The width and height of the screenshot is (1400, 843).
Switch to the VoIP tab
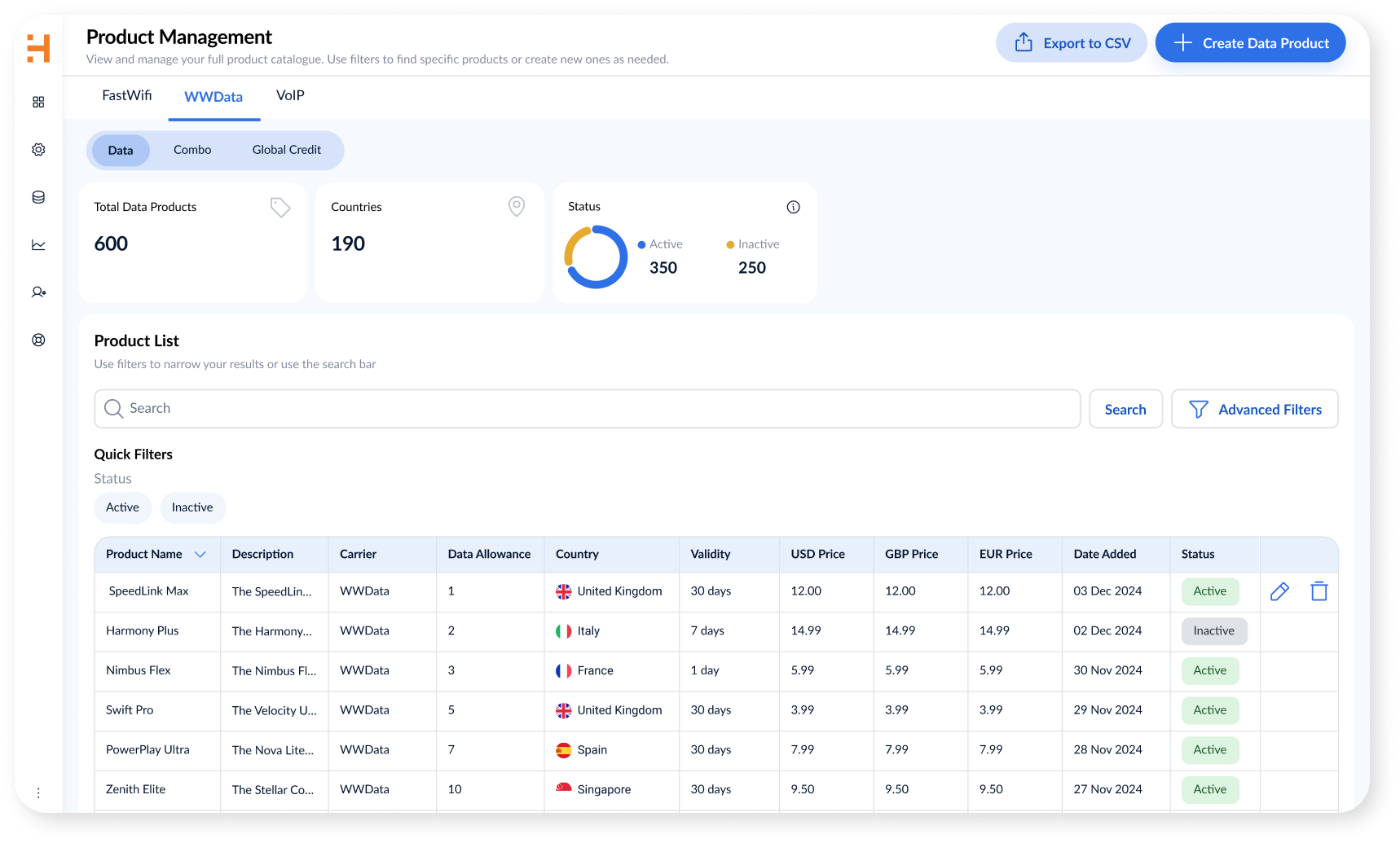(290, 95)
